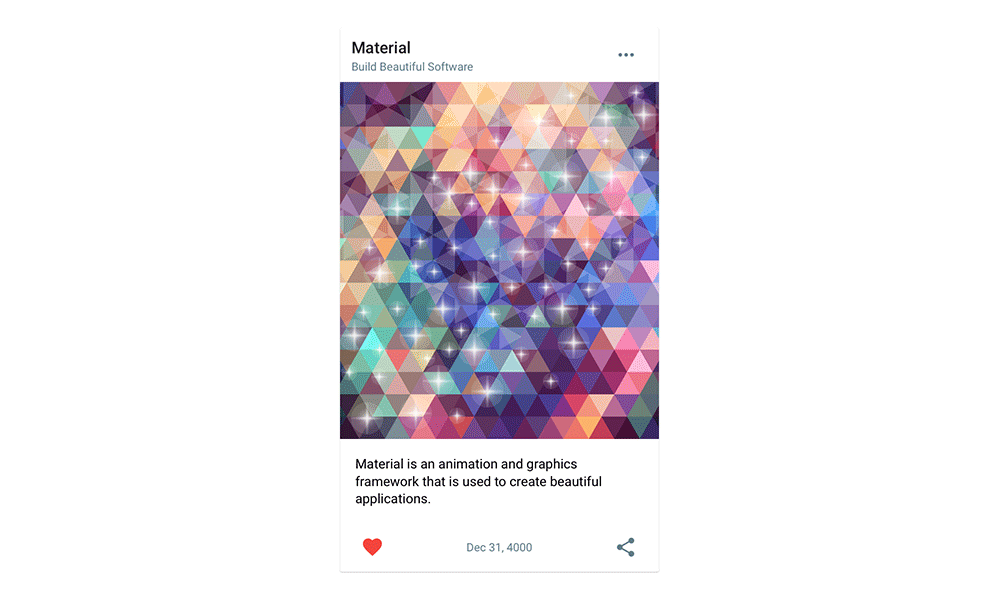Click the "Dec 31, 4000" date label
Viewport: 1000px width, 600px height.
pyautogui.click(x=499, y=547)
